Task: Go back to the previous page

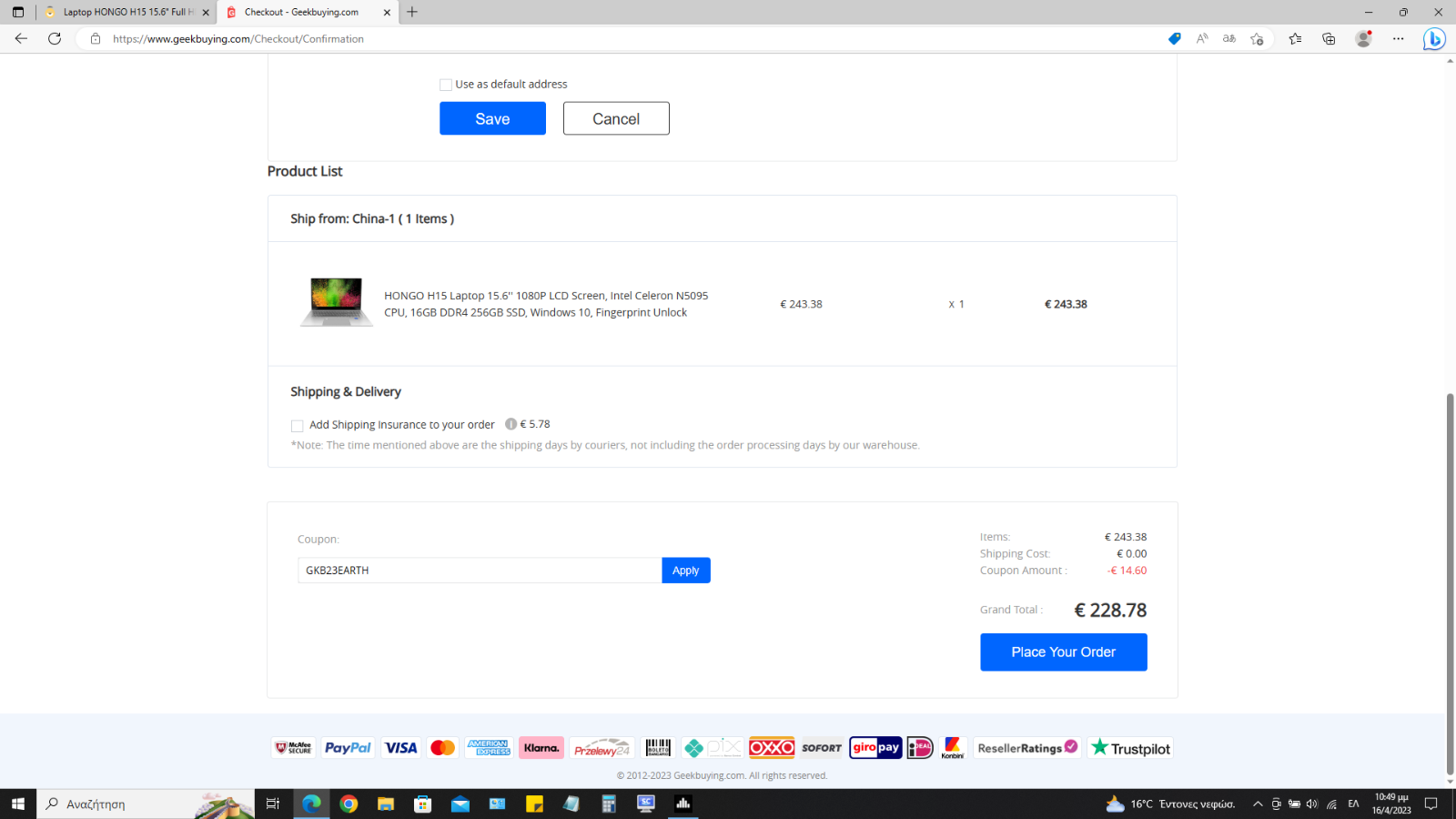Action: pos(21,38)
